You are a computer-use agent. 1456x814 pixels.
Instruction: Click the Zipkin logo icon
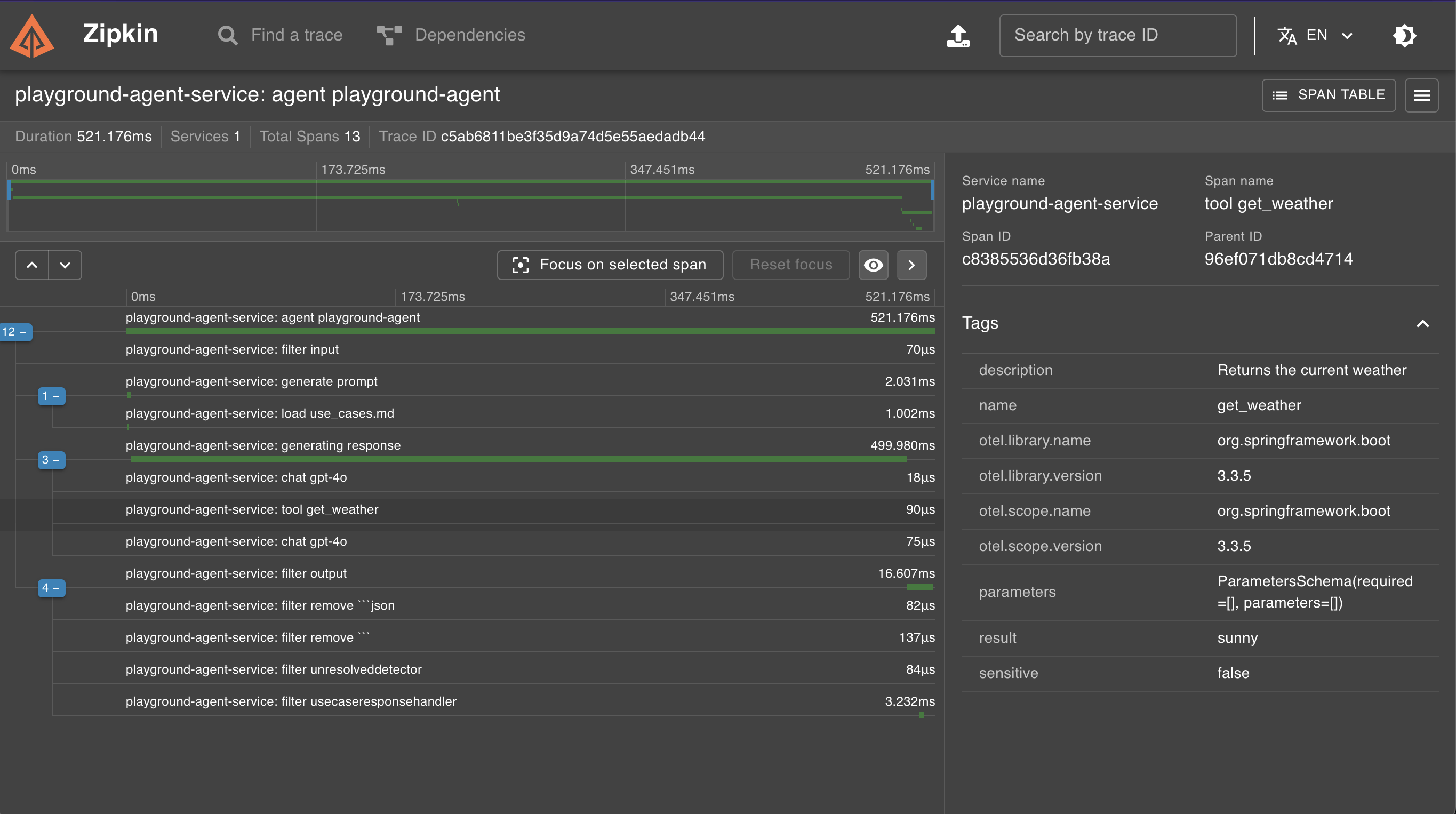[32, 36]
